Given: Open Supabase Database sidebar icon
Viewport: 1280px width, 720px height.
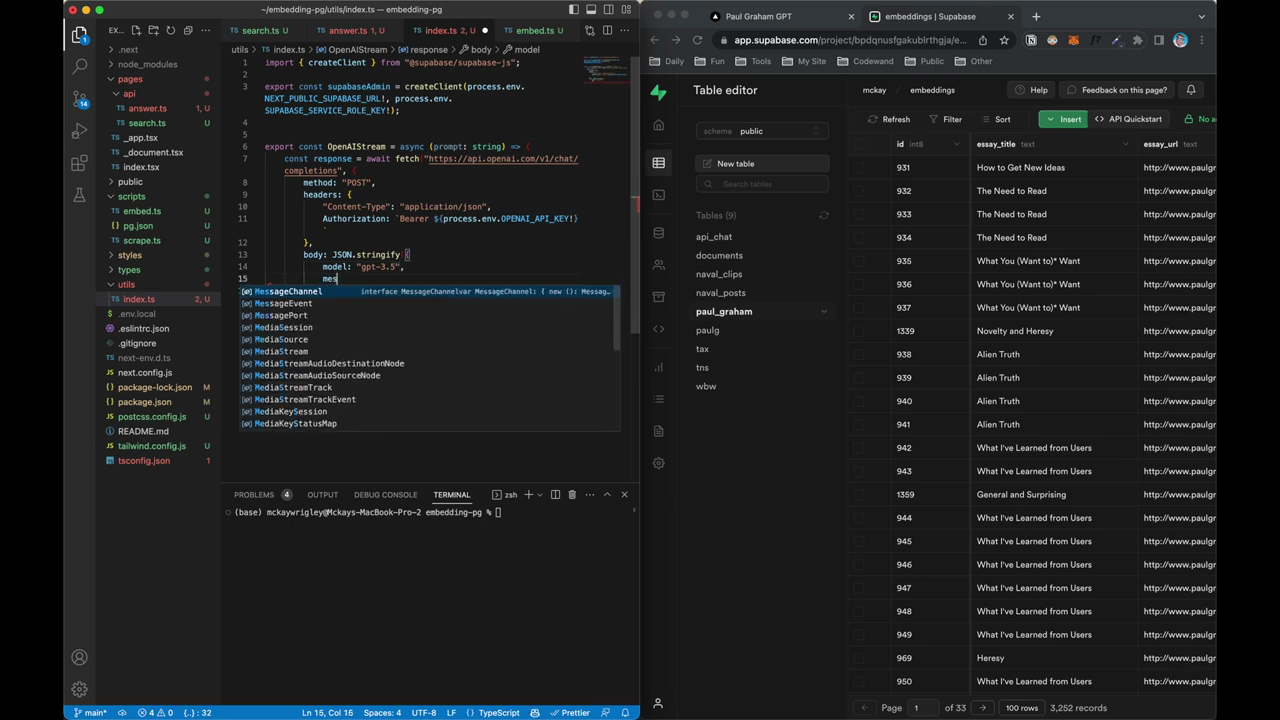Looking at the screenshot, I should (658, 233).
